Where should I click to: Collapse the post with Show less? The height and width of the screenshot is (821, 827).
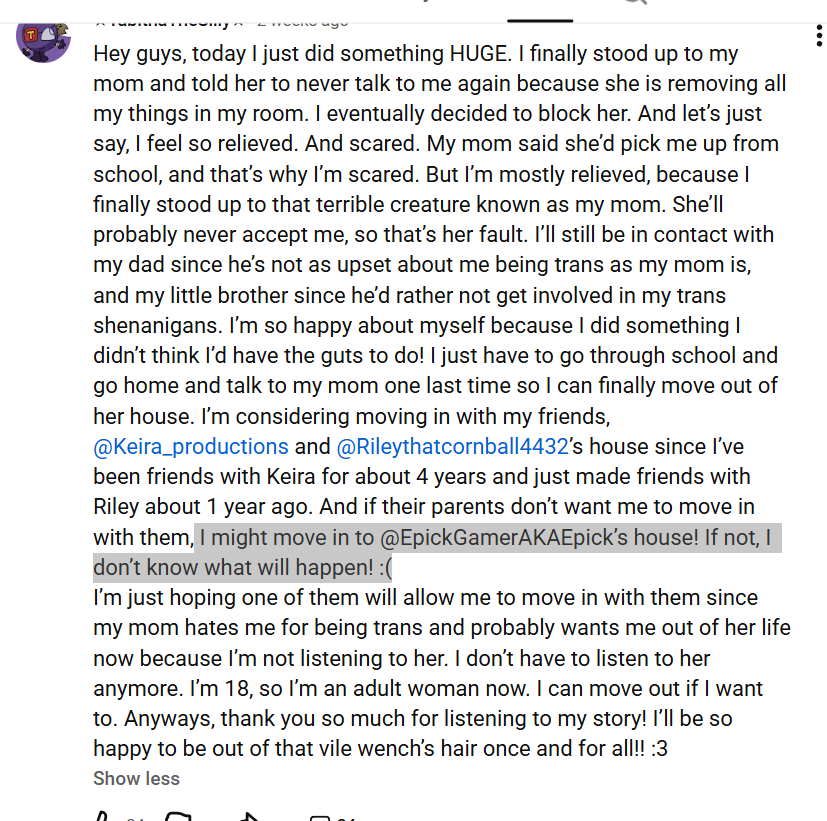(136, 778)
